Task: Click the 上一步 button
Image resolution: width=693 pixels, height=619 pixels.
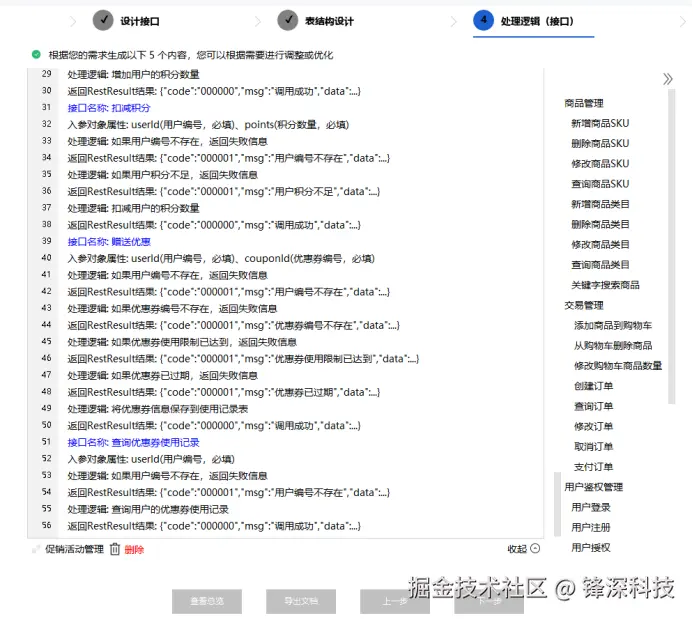Action: pyautogui.click(x=395, y=601)
